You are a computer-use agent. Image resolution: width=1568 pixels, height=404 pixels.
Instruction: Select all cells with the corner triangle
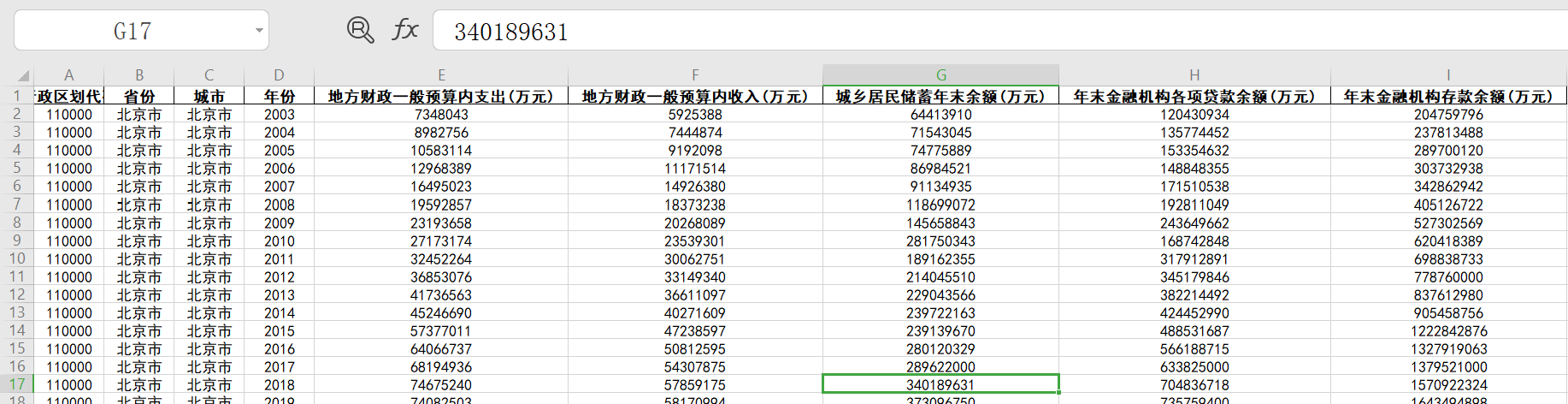23,75
